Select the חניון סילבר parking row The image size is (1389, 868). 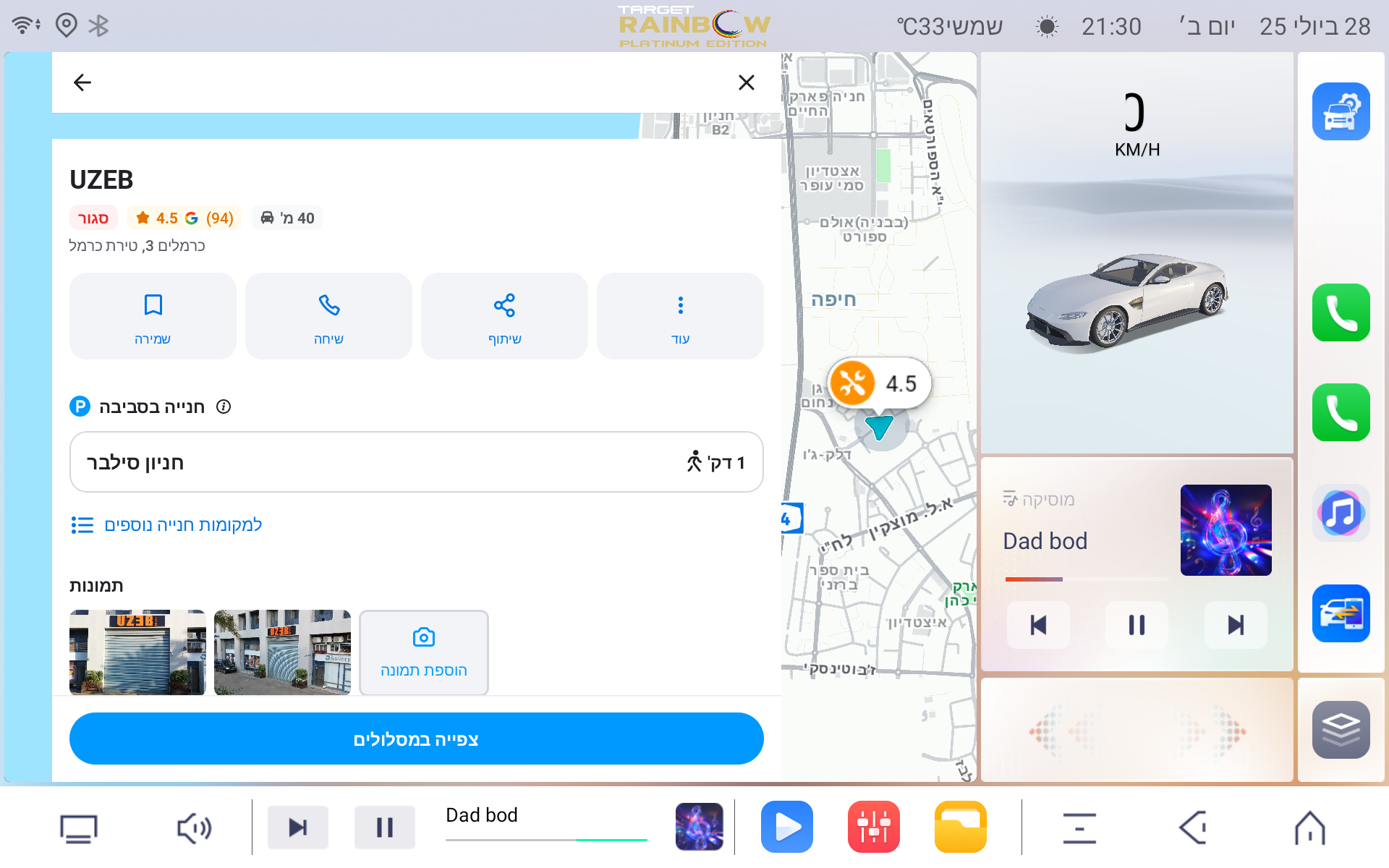[x=416, y=462]
